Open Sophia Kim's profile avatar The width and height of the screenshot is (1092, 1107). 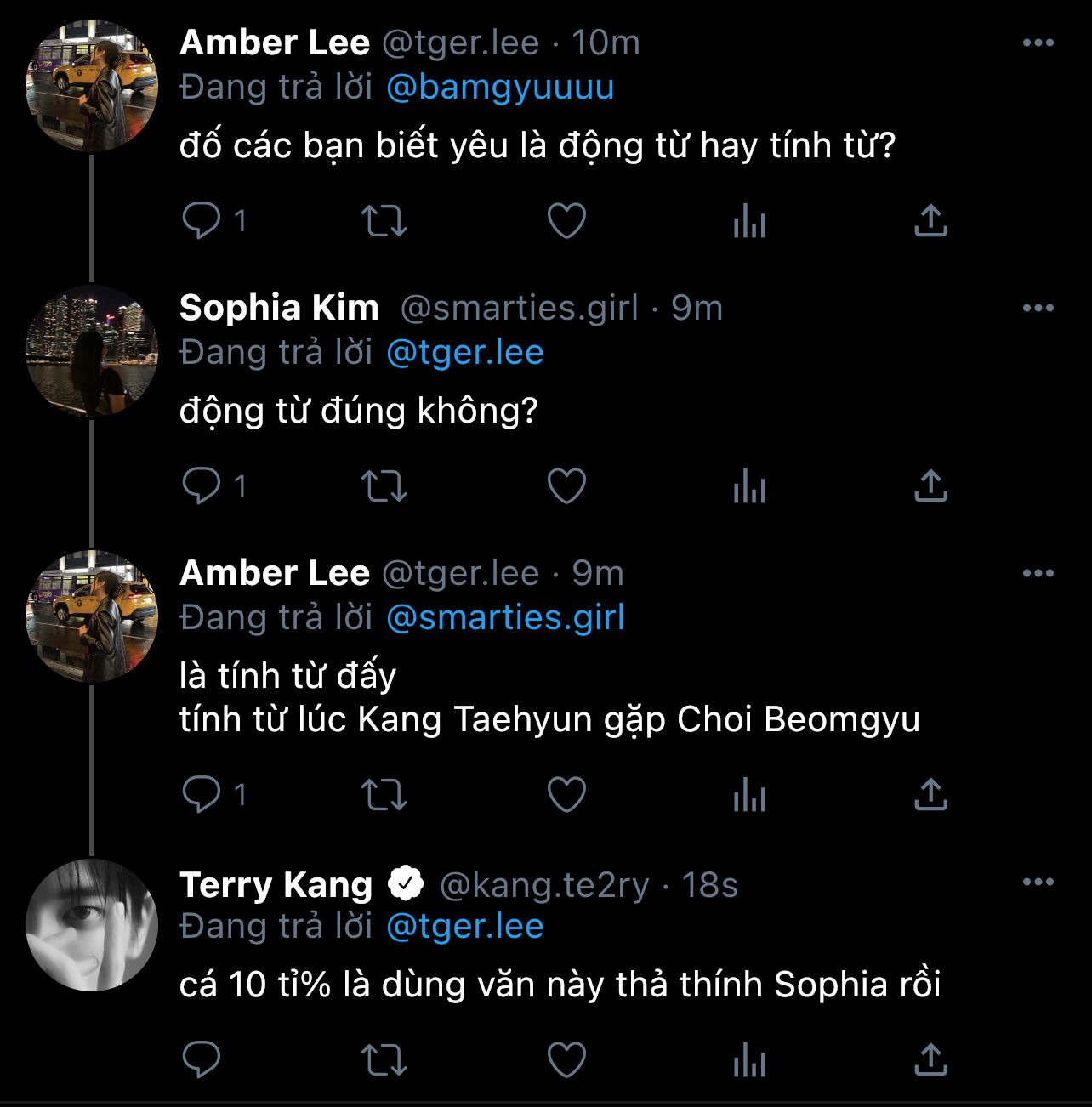click(92, 350)
